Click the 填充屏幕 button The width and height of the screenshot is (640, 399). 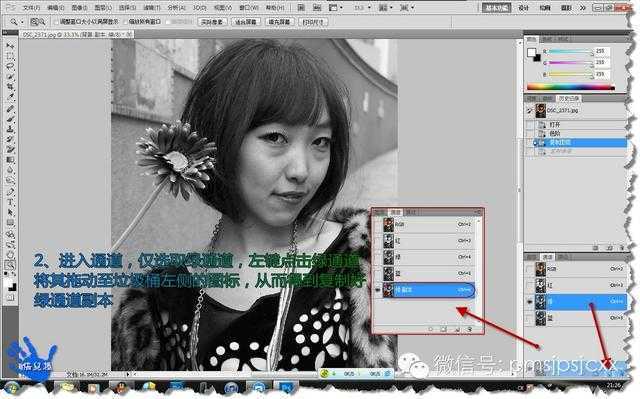(279, 22)
